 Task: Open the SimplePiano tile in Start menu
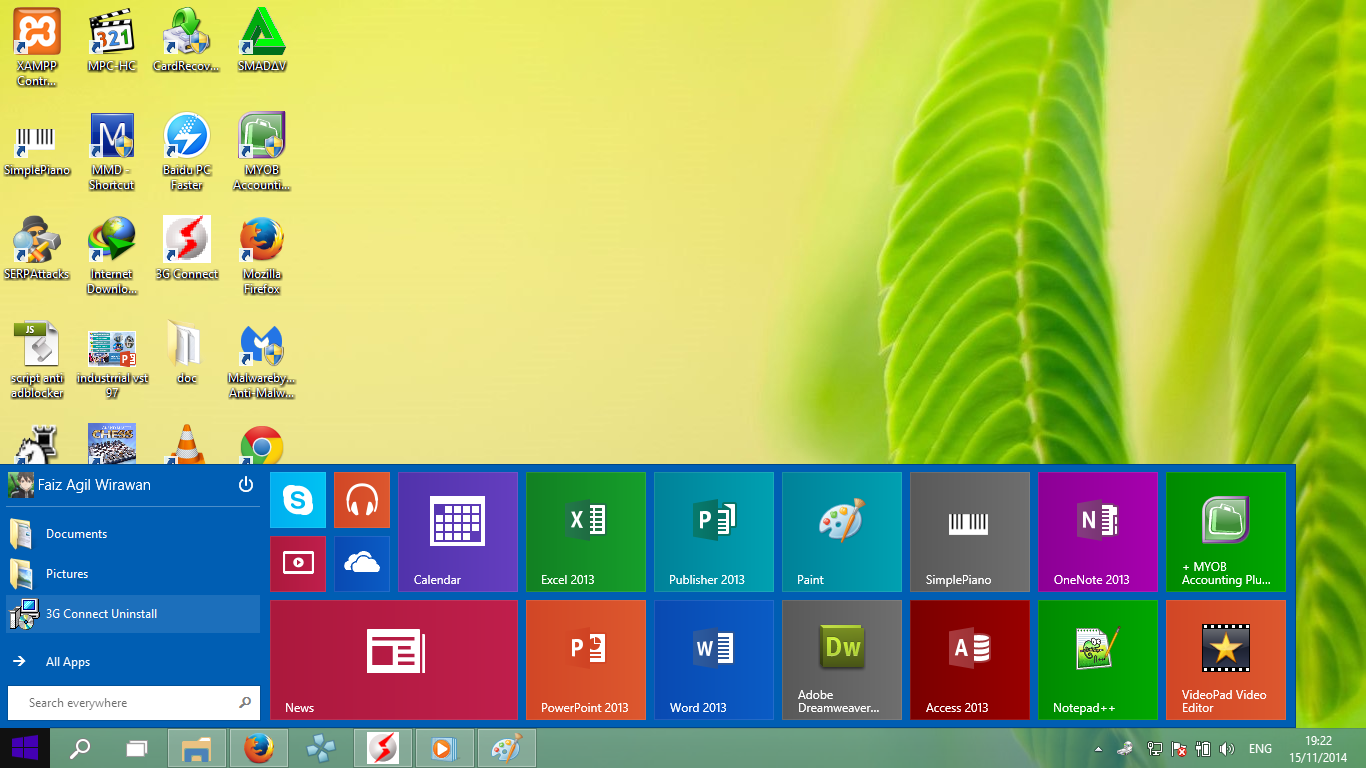970,532
